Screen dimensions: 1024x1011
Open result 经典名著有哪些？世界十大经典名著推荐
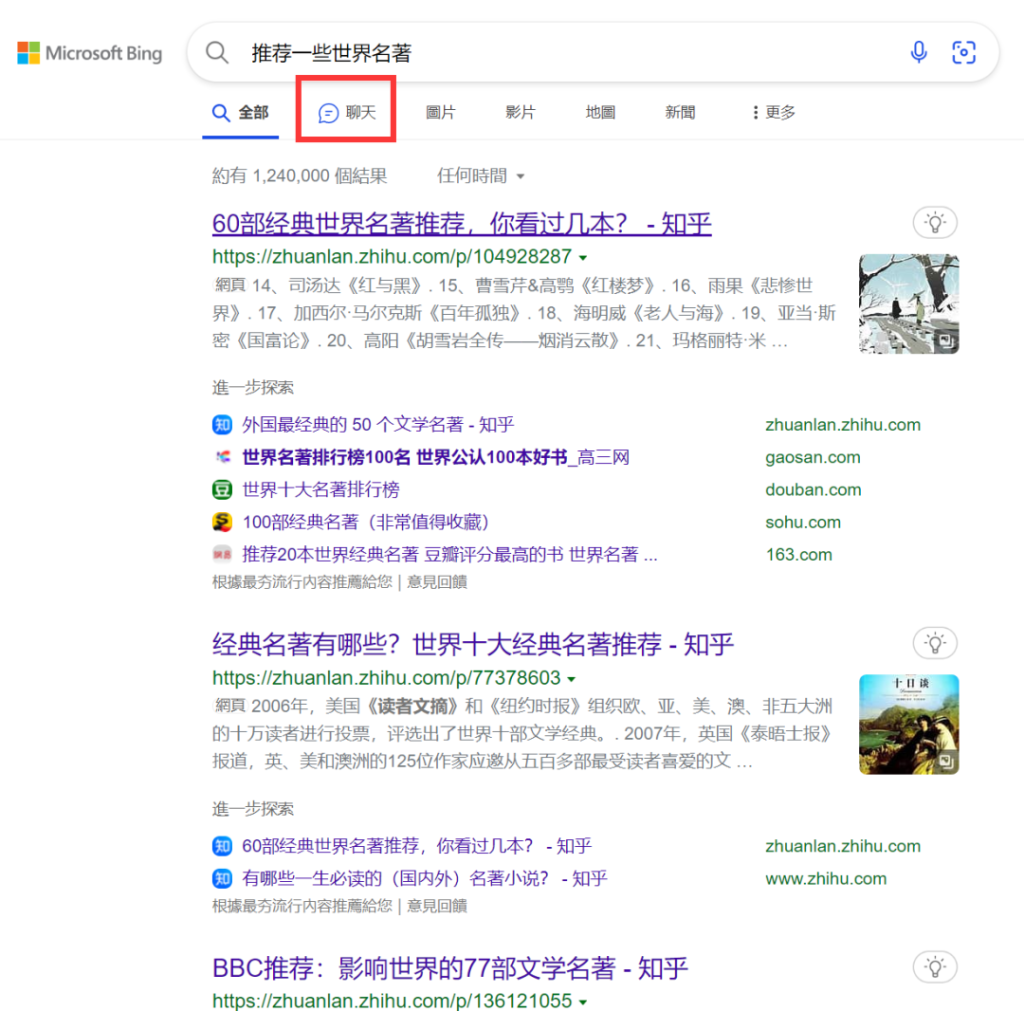(473, 645)
